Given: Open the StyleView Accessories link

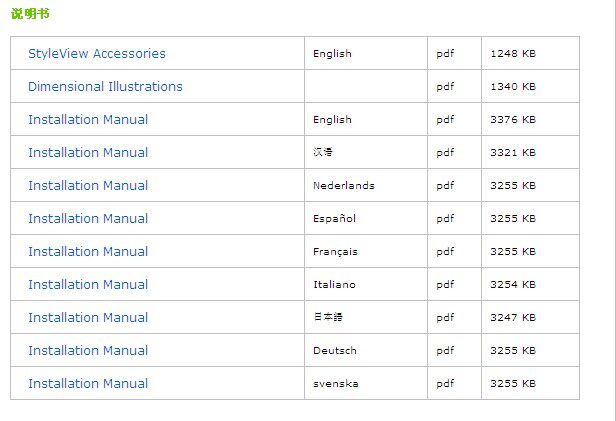Looking at the screenshot, I should click(97, 54).
